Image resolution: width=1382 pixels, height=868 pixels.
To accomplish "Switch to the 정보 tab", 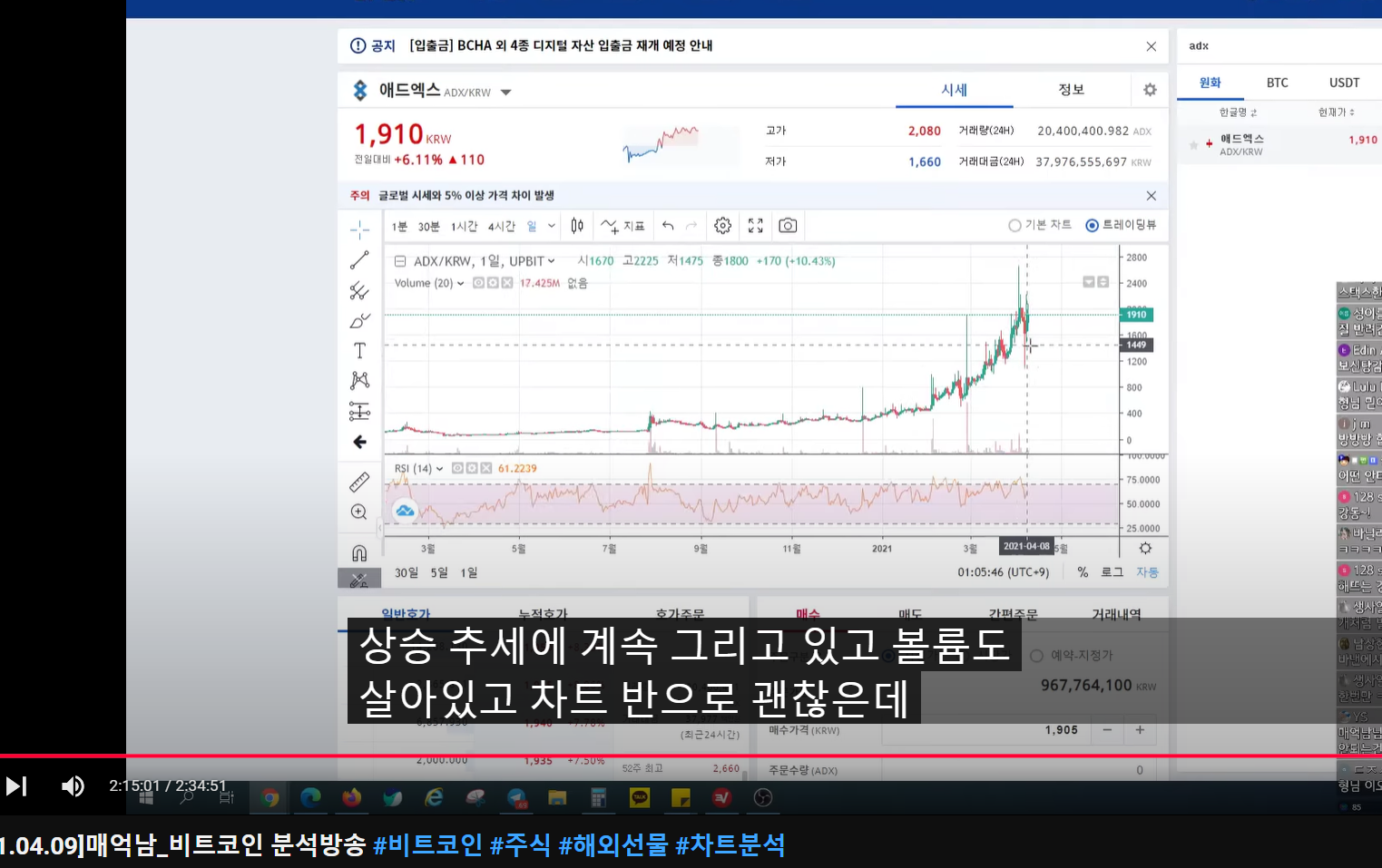I will [1072, 90].
